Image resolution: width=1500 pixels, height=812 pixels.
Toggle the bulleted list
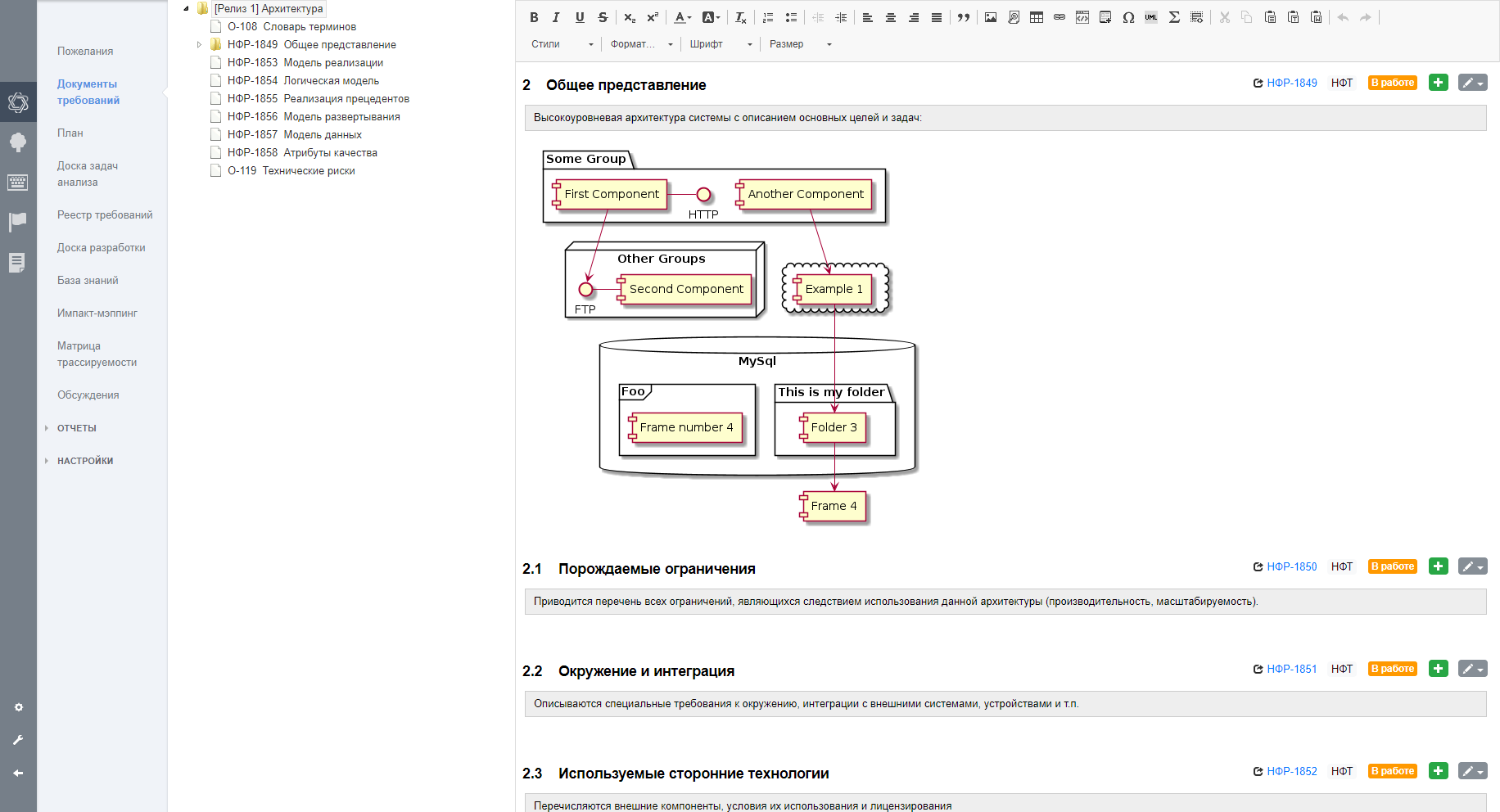791,17
